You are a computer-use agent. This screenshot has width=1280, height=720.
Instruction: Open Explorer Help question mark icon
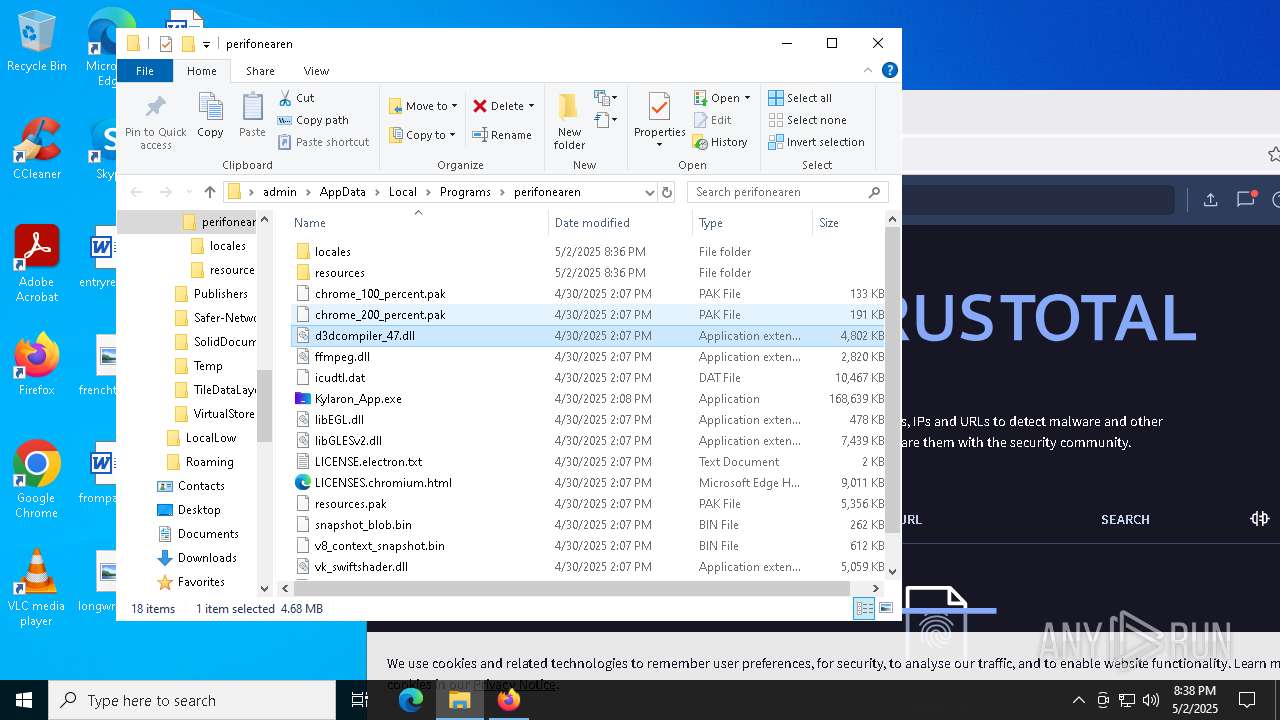(x=890, y=70)
